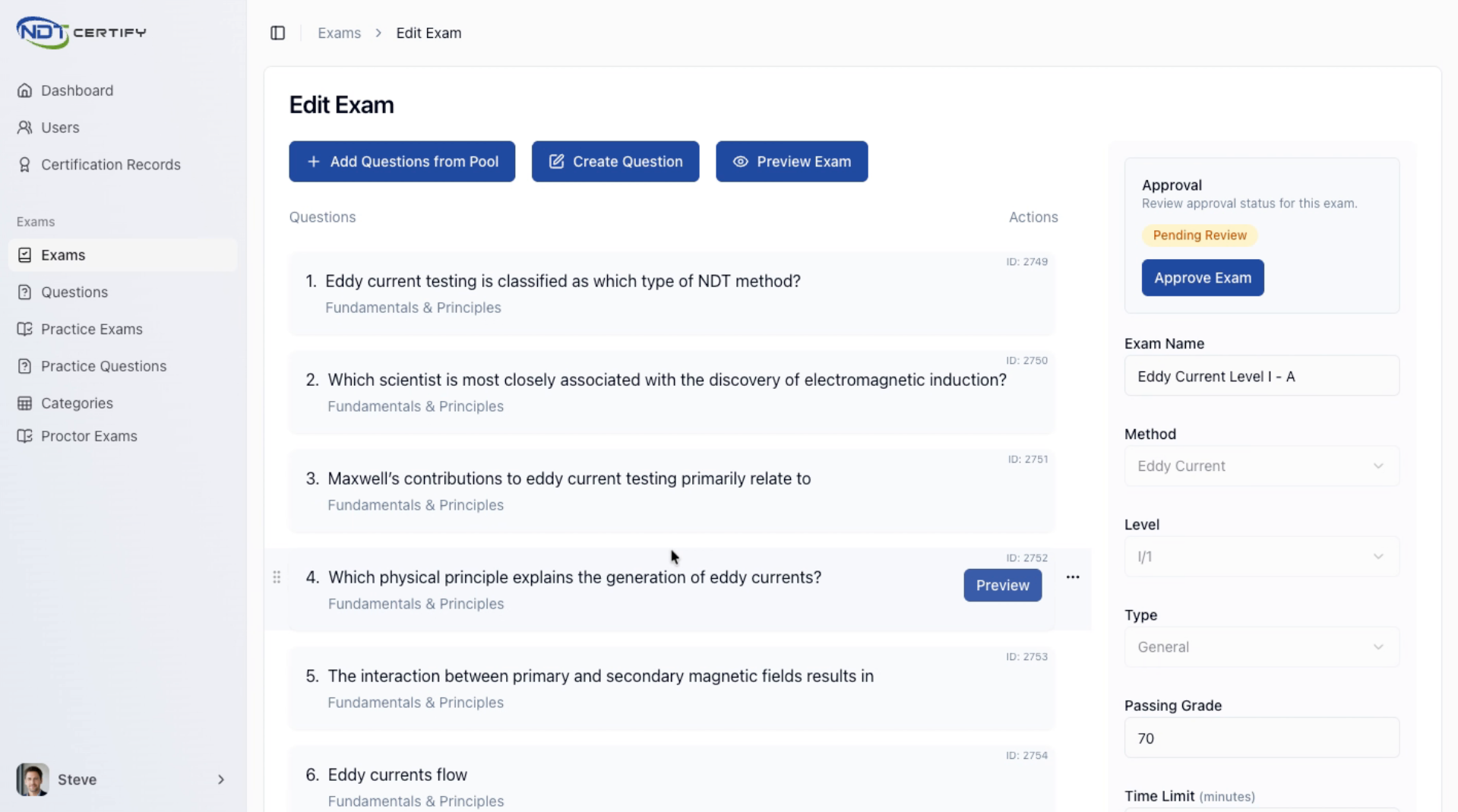Click the Exams breadcrumb link
Viewport: 1458px width, 812px height.
[x=339, y=33]
